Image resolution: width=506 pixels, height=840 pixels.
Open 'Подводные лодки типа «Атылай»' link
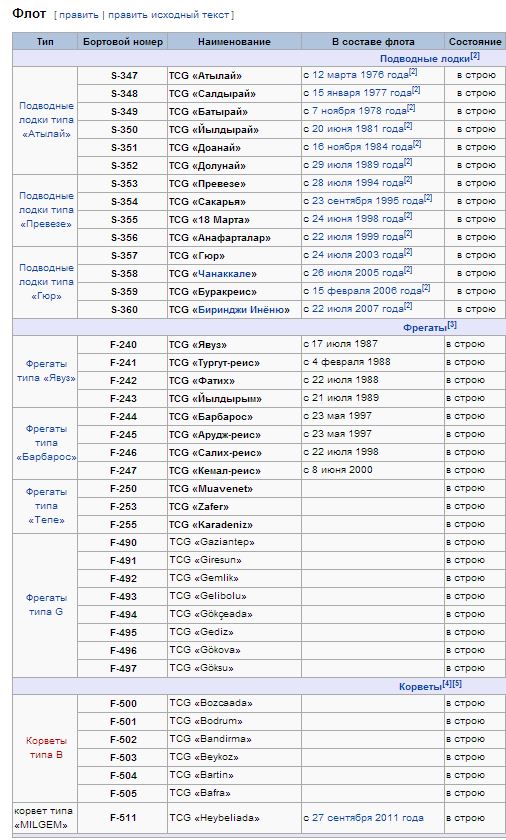(x=46, y=120)
